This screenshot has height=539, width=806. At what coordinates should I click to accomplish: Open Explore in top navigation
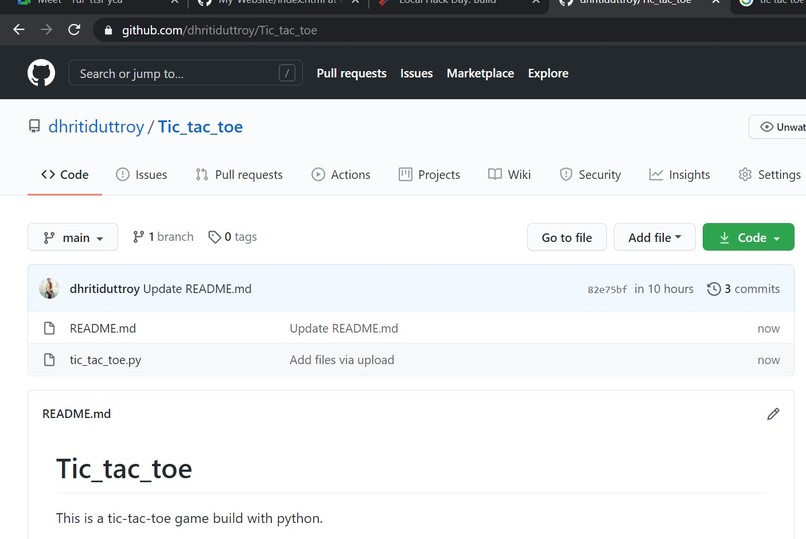pyautogui.click(x=548, y=73)
